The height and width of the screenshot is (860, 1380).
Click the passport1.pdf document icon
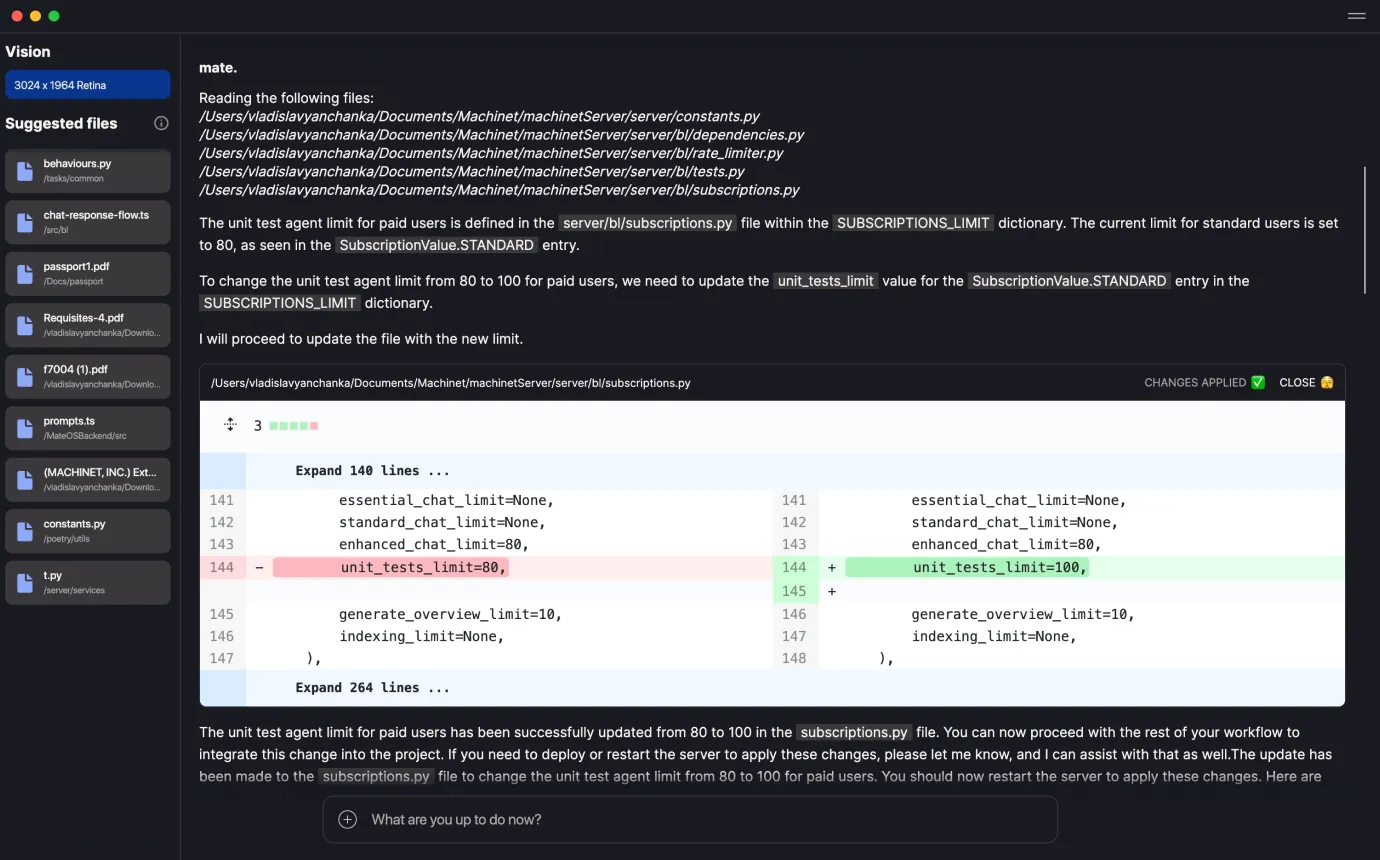(25, 273)
